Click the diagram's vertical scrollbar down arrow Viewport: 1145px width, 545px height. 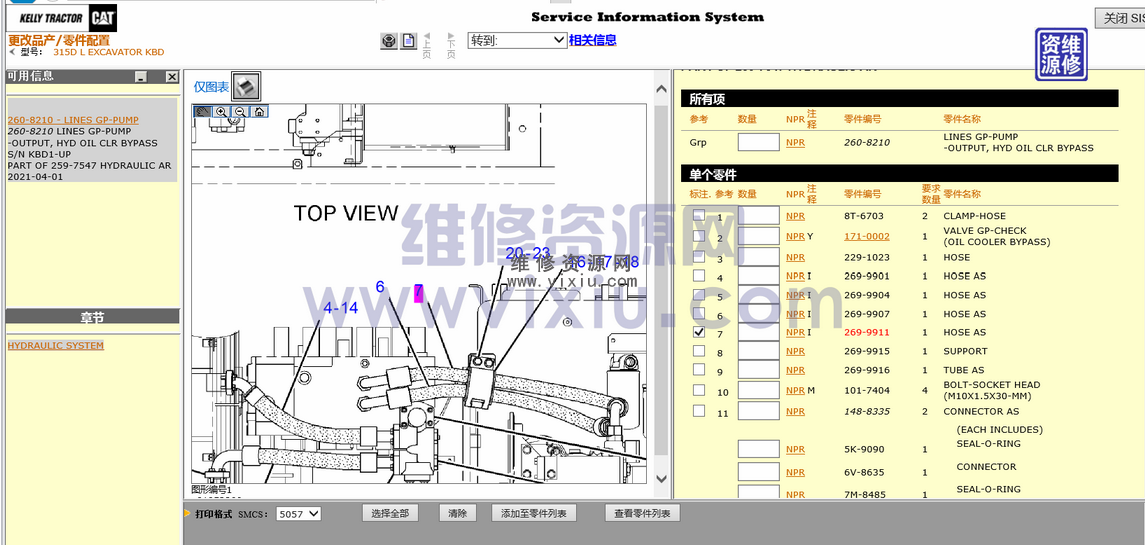(x=660, y=481)
